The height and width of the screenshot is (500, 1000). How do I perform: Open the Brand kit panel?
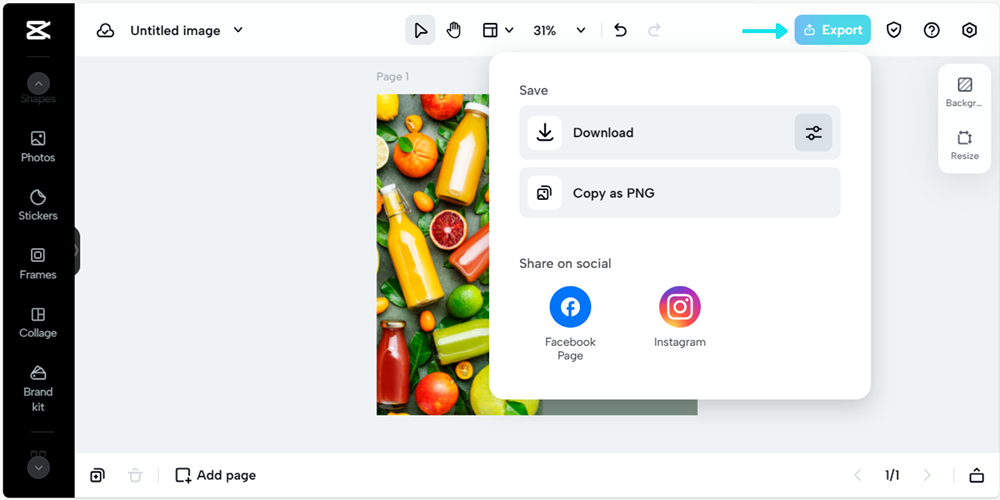tap(38, 389)
